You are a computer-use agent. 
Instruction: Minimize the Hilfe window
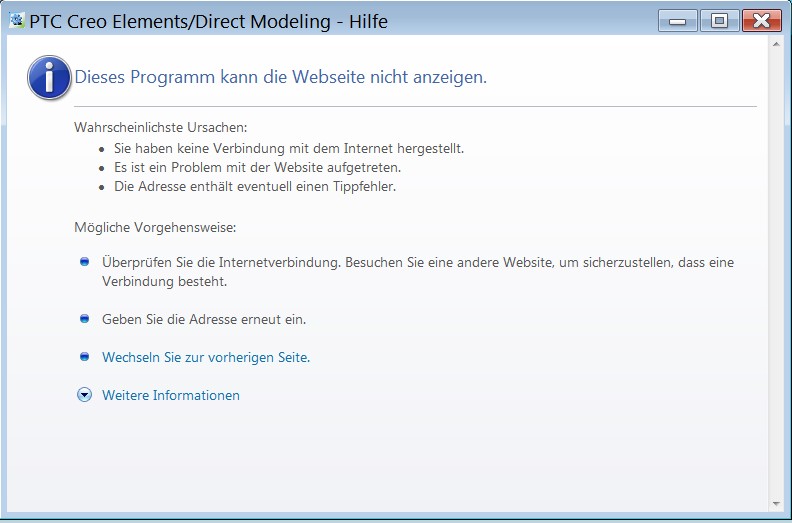(x=677, y=21)
